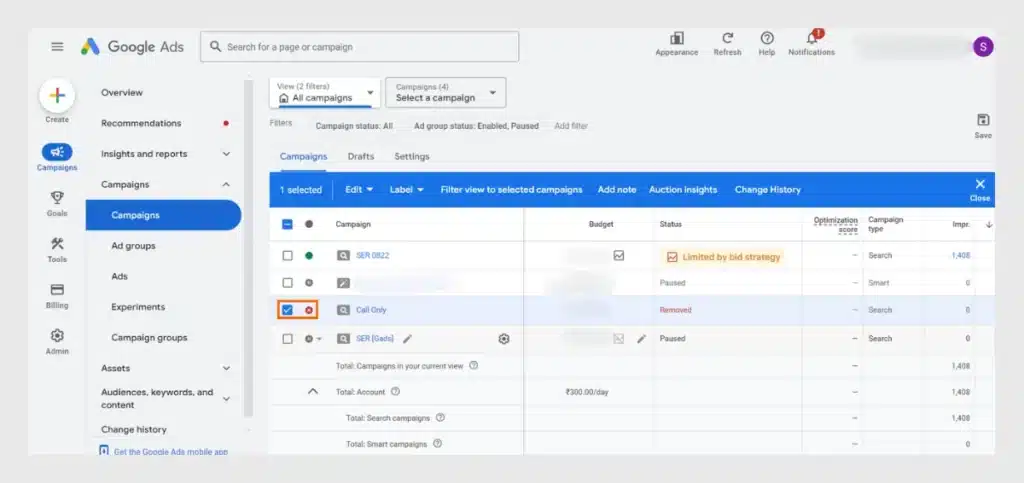
Task: Click the Create plus button
Action: coord(57,96)
